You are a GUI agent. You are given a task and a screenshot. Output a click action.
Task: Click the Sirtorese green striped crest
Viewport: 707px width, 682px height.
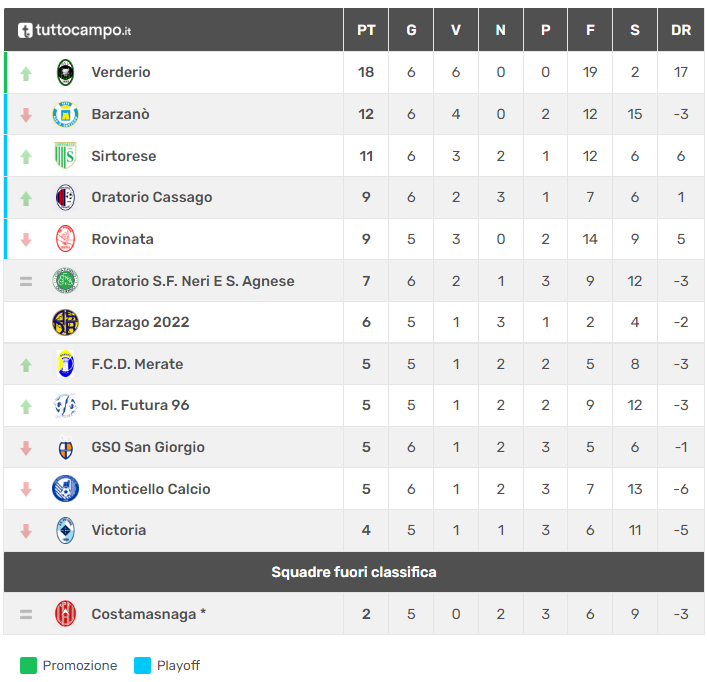[65, 156]
